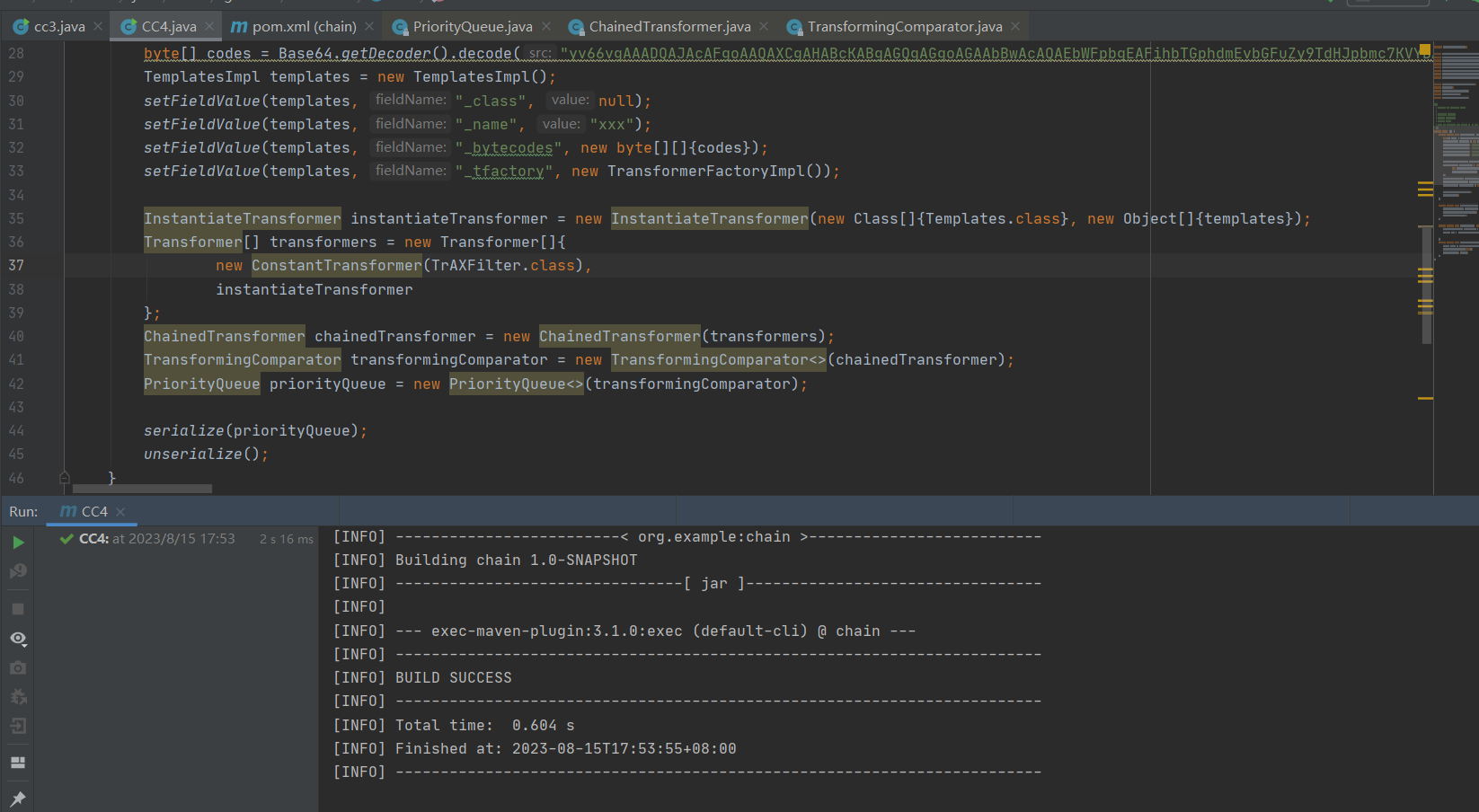Click the editor vertical scrollbar thumb
Image resolution: width=1479 pixels, height=812 pixels.
tap(1427, 285)
